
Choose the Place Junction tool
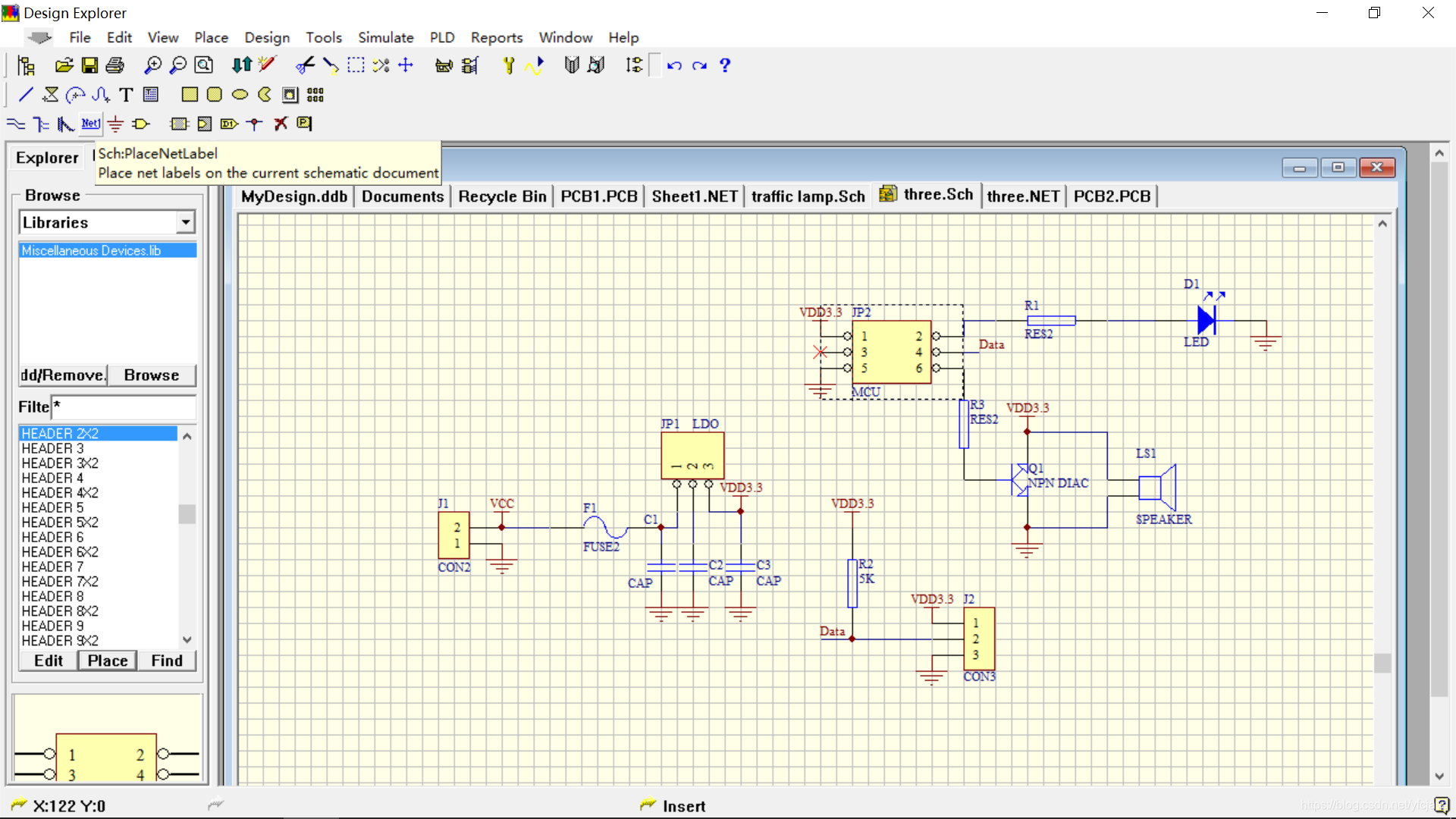255,124
